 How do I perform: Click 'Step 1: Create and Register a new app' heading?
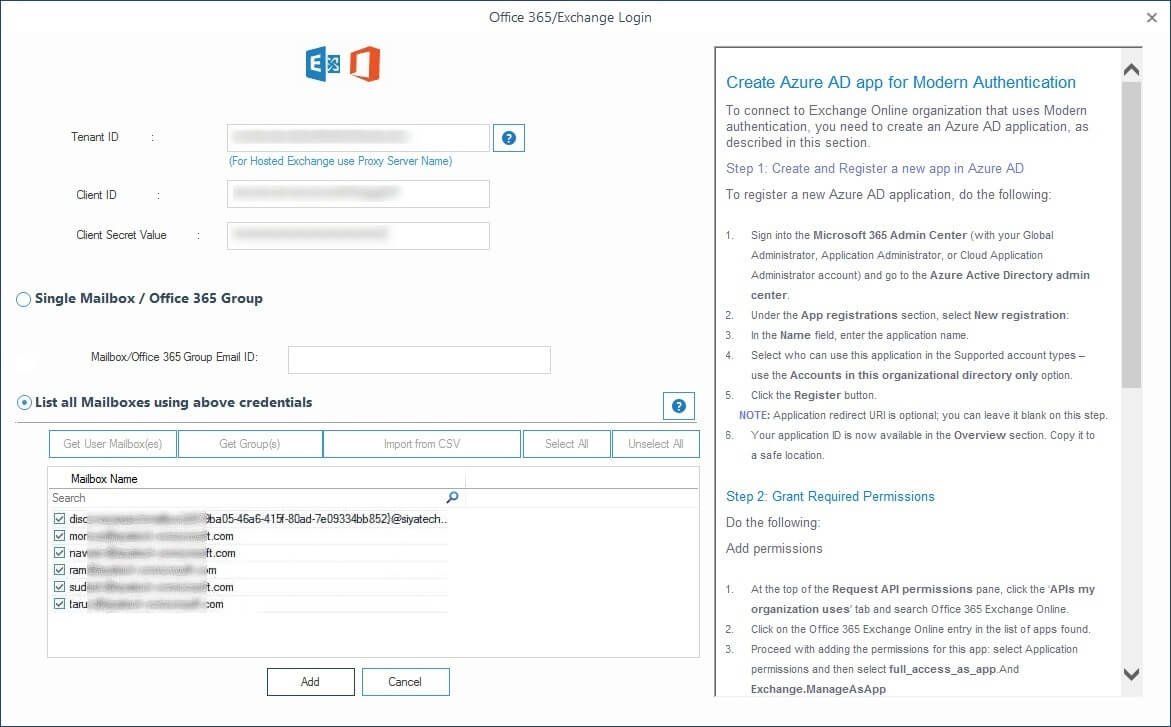click(x=875, y=169)
